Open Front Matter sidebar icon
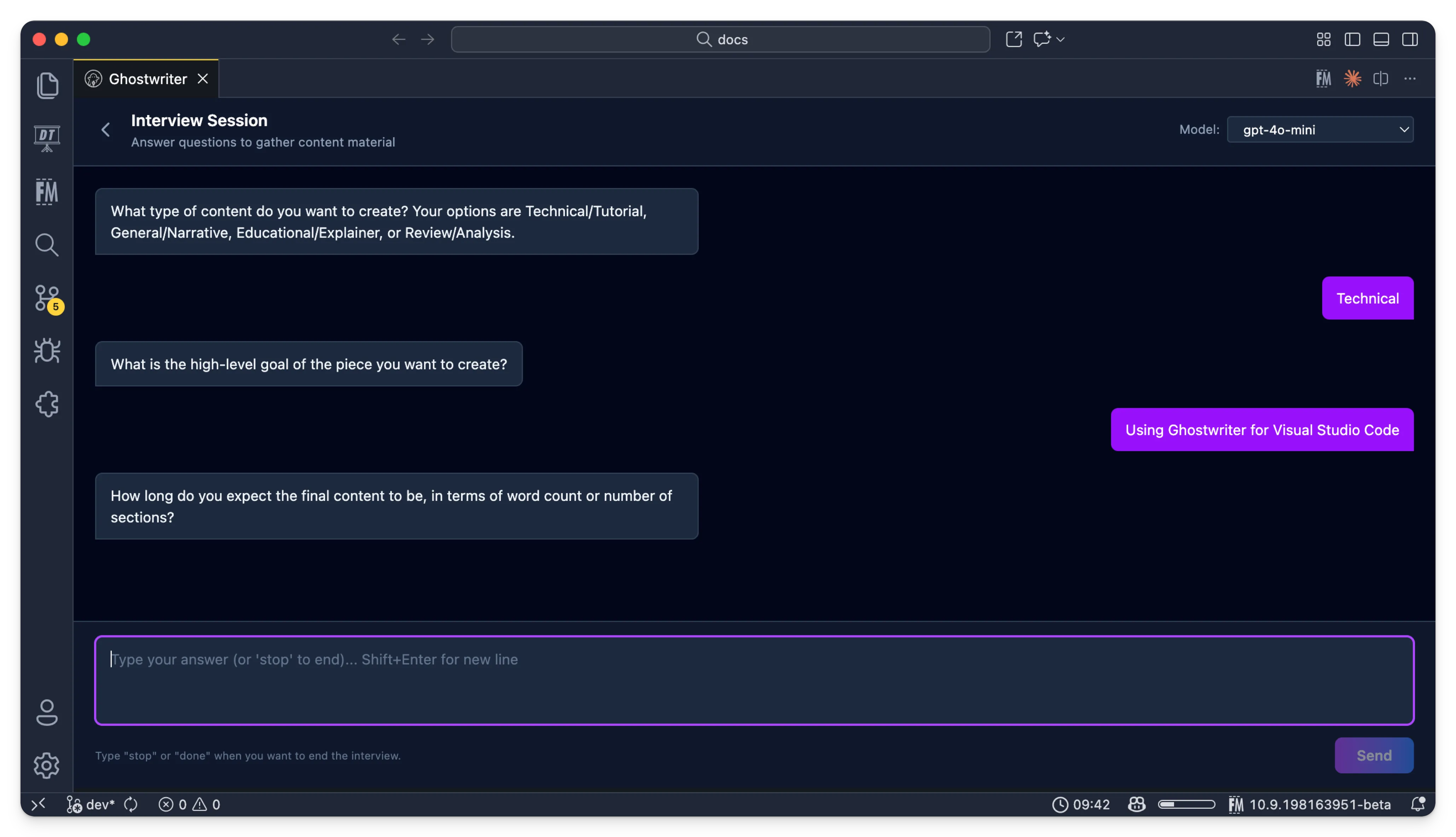Viewport: 1456px width, 837px height. click(47, 191)
